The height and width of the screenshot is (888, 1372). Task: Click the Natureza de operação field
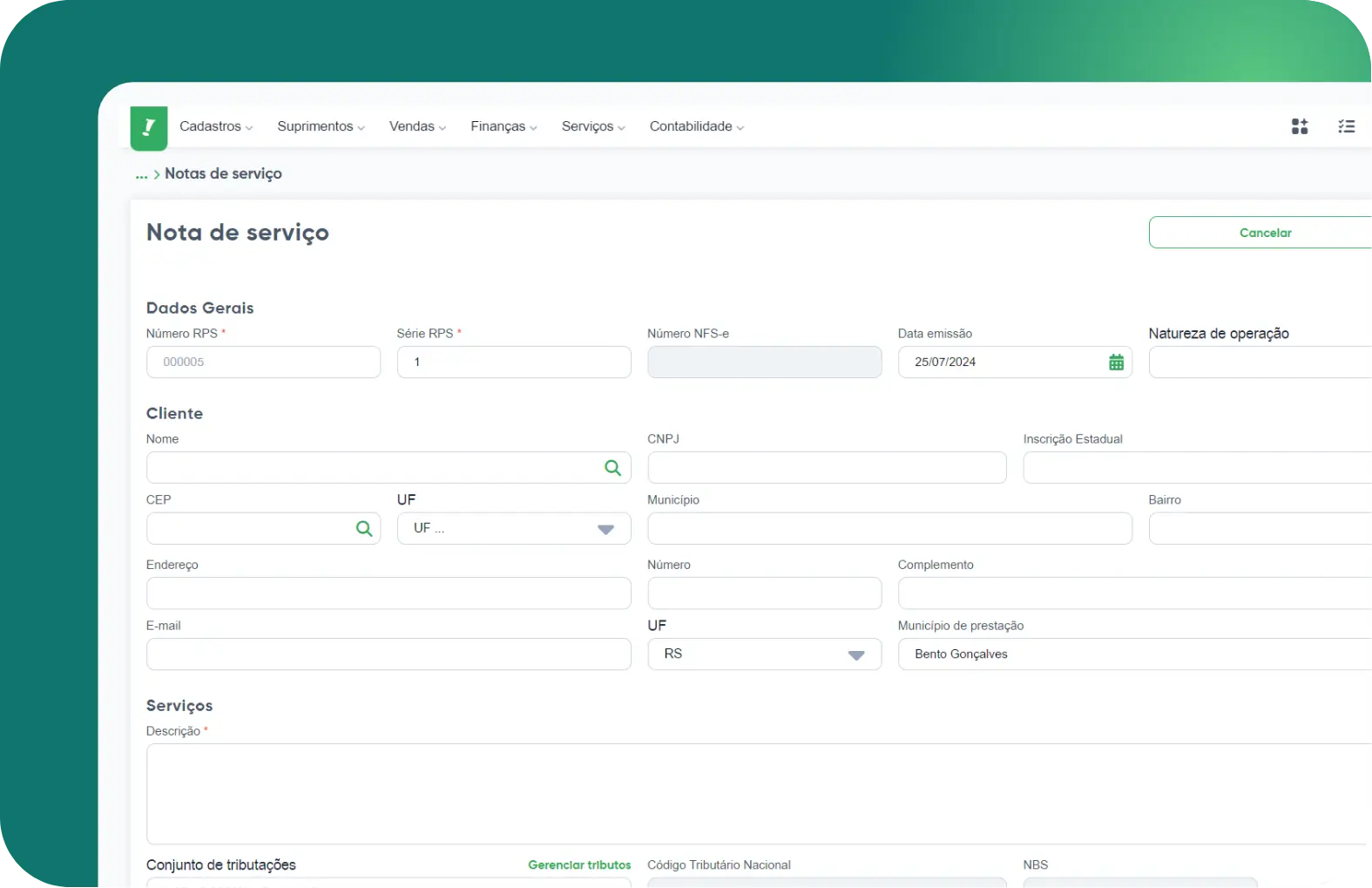coord(1260,363)
